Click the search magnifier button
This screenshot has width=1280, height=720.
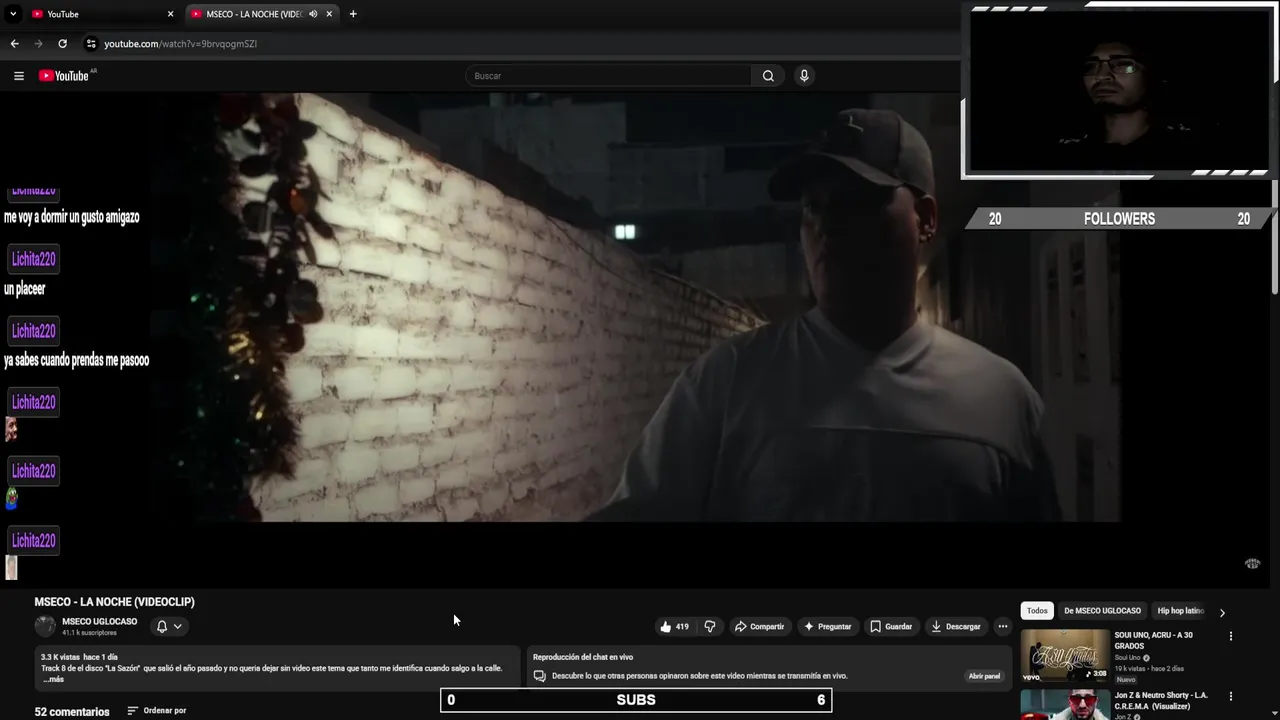pos(768,76)
